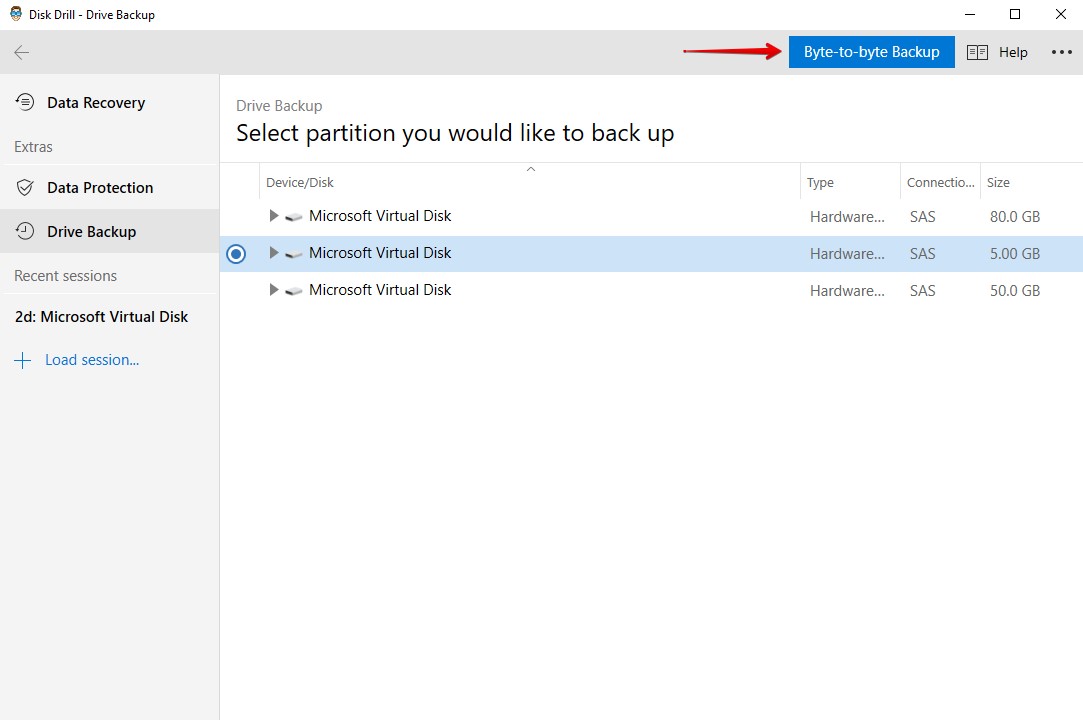Open recent session 2d: Microsoft Virtual Disk
The width and height of the screenshot is (1083, 720).
point(102,316)
